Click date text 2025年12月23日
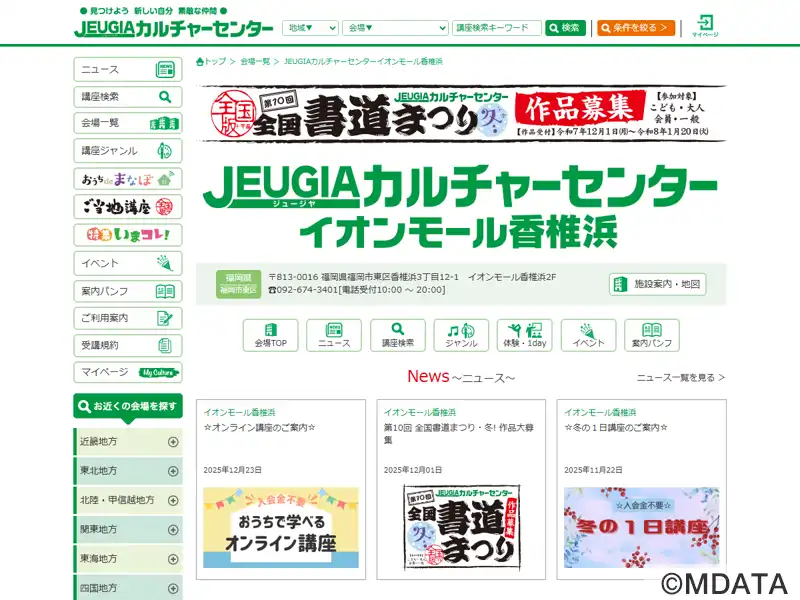This screenshot has width=800, height=600. click(233, 470)
